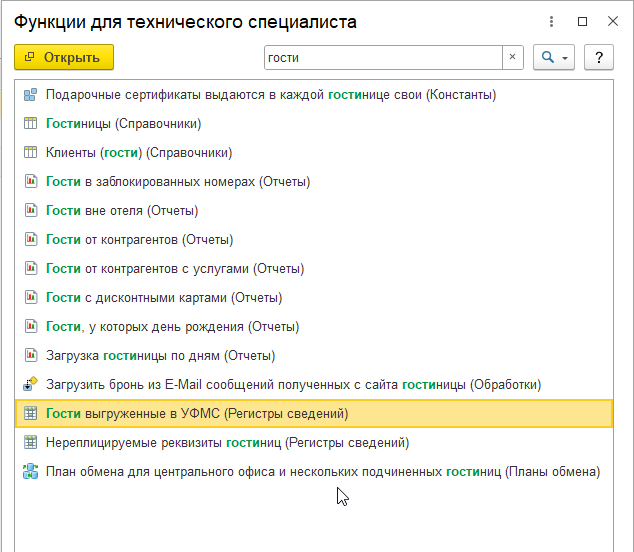Image resolution: width=634 pixels, height=552 pixels.
Task: Select 'План обмена для центрального офиса' entry
Action: click(314, 472)
